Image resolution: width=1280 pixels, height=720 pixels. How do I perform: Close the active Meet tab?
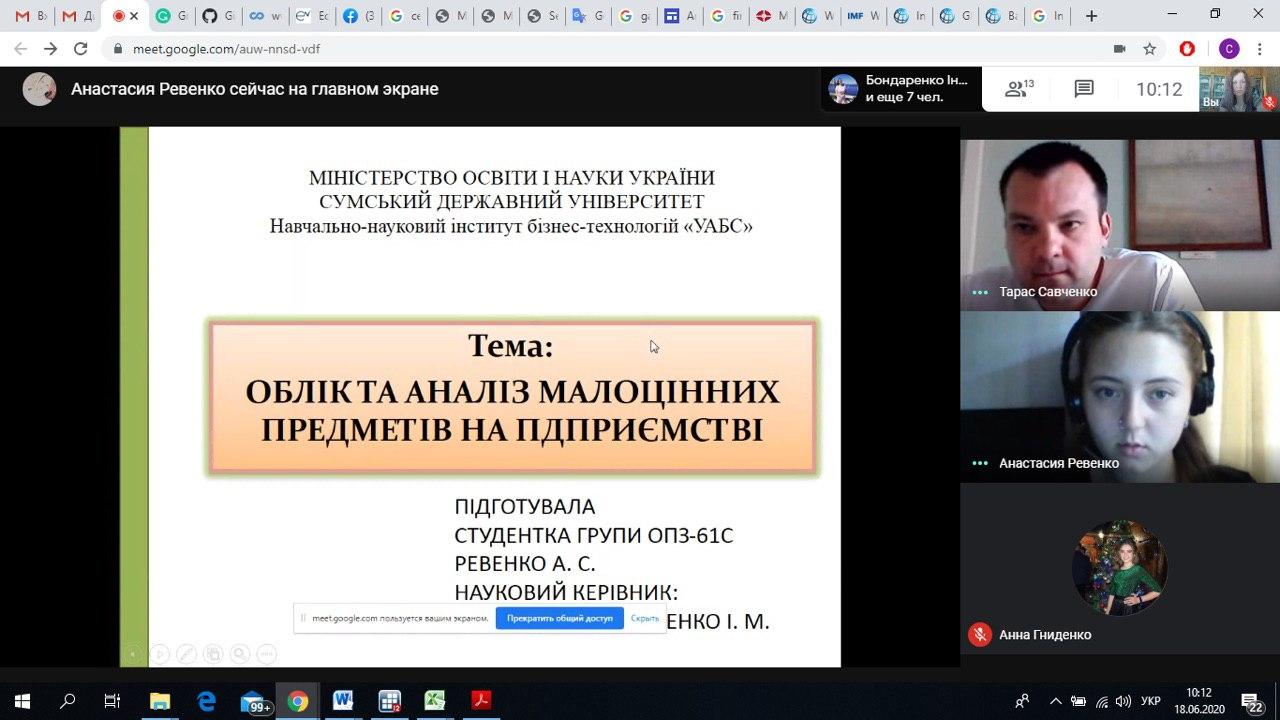tap(134, 16)
